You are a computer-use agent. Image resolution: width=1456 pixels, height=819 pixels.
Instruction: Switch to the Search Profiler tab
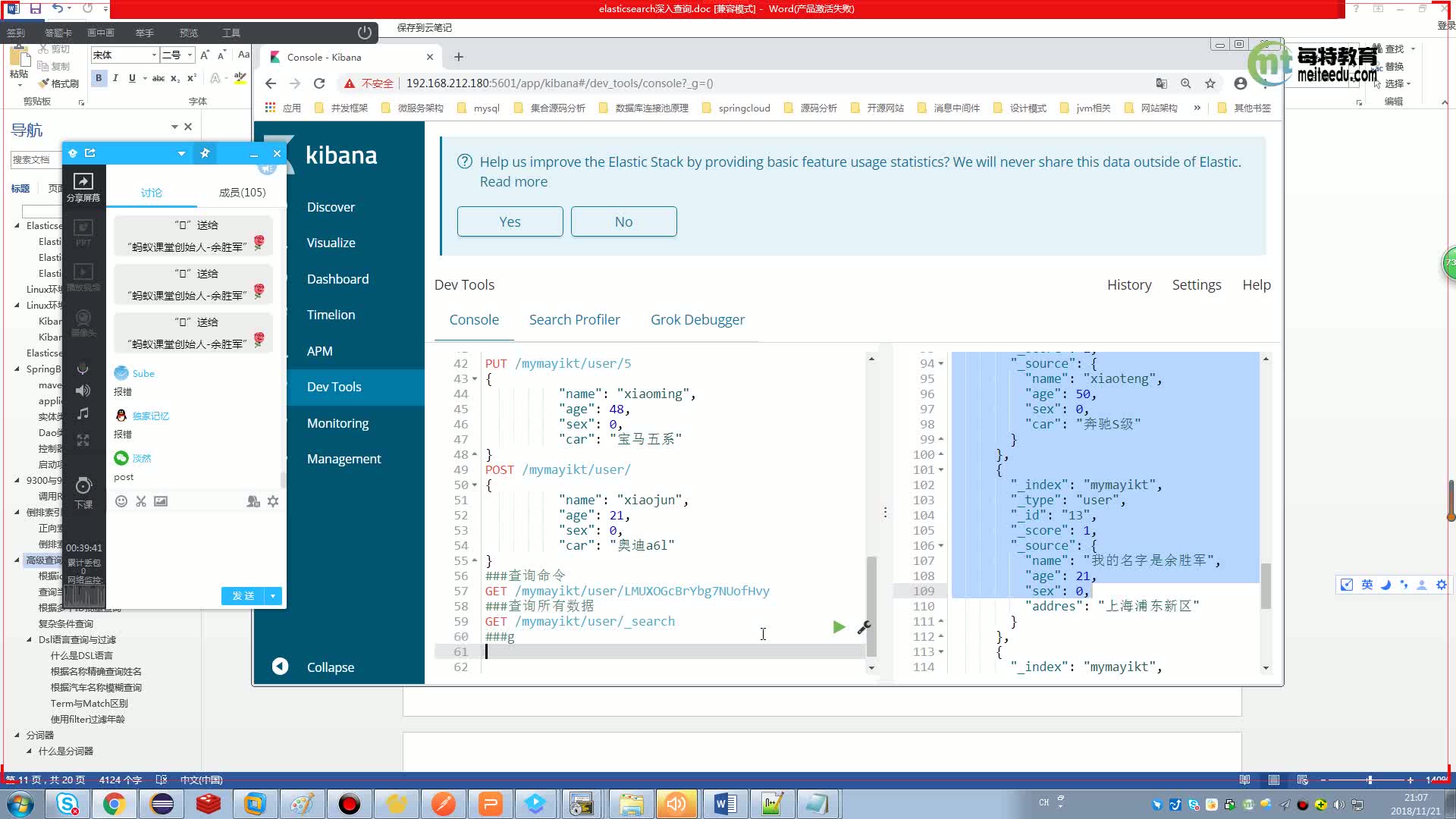(574, 320)
